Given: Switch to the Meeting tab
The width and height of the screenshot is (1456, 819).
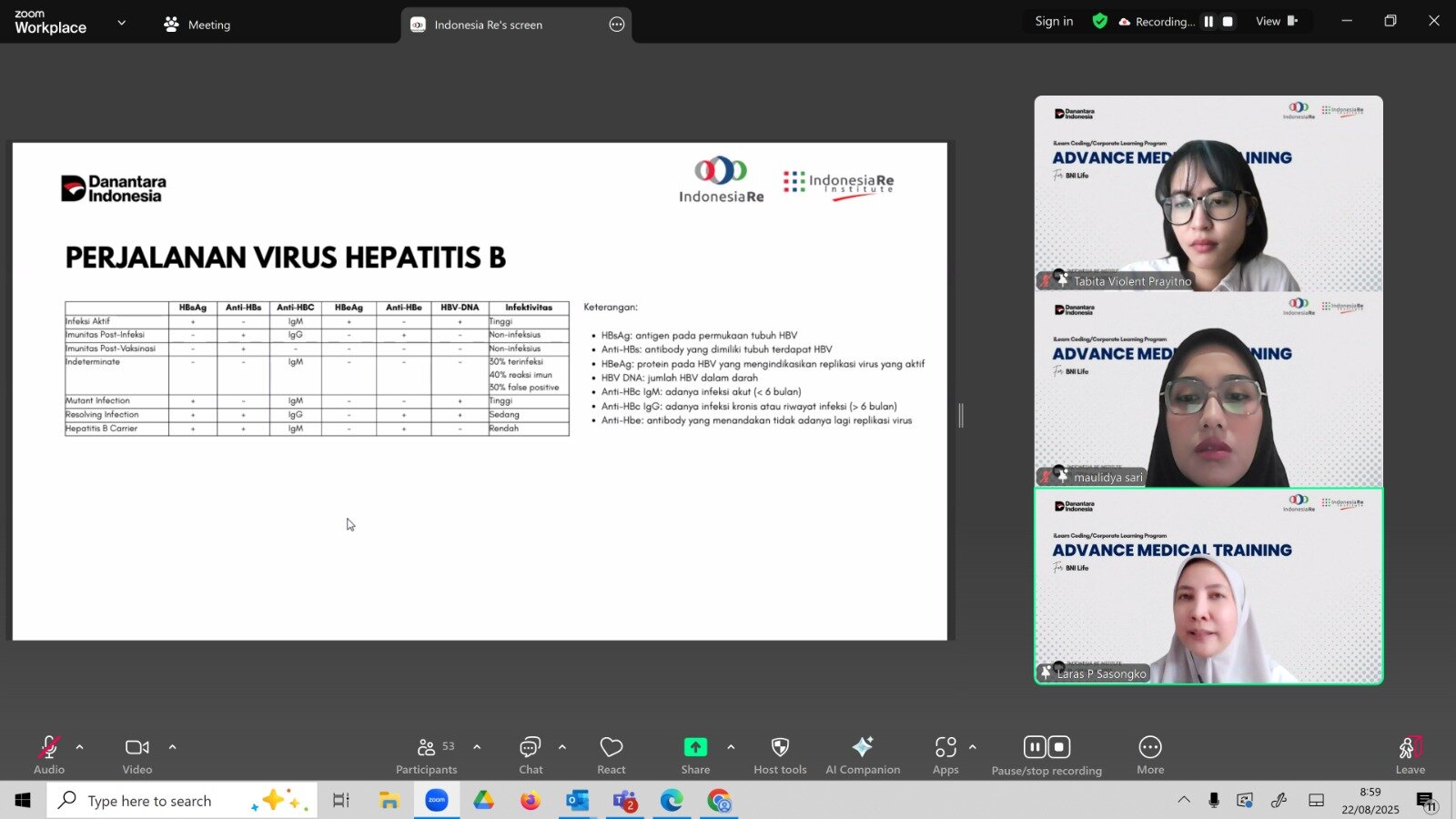Looking at the screenshot, I should click(197, 25).
